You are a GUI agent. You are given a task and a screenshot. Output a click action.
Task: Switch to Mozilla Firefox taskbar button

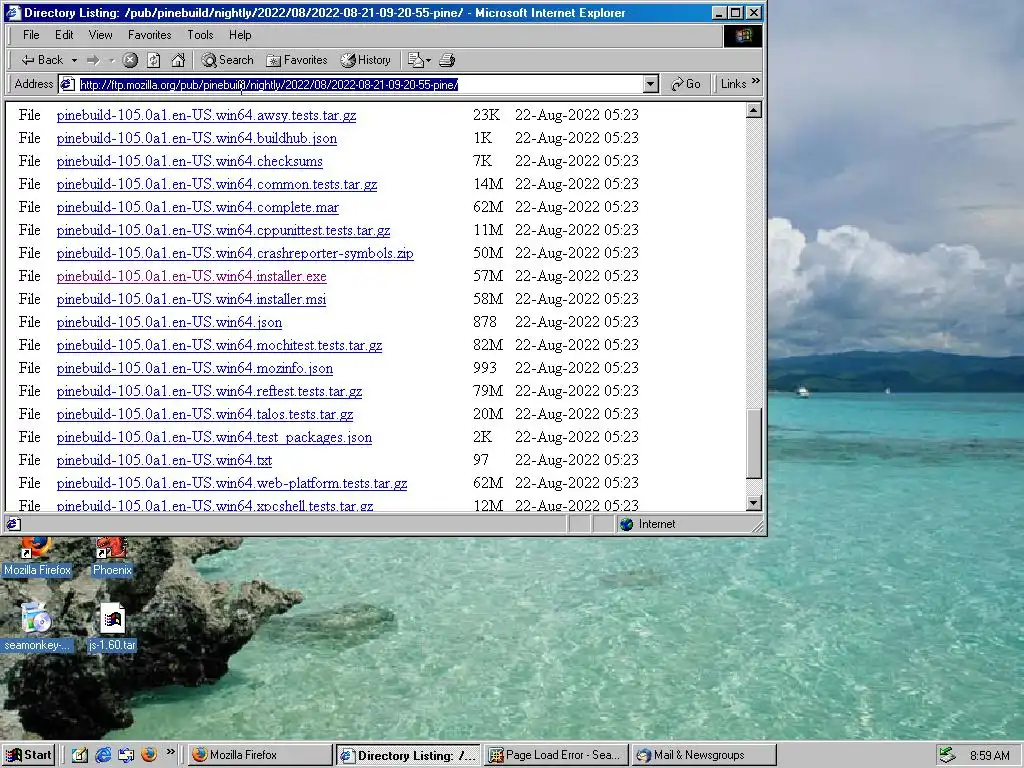tap(260, 755)
